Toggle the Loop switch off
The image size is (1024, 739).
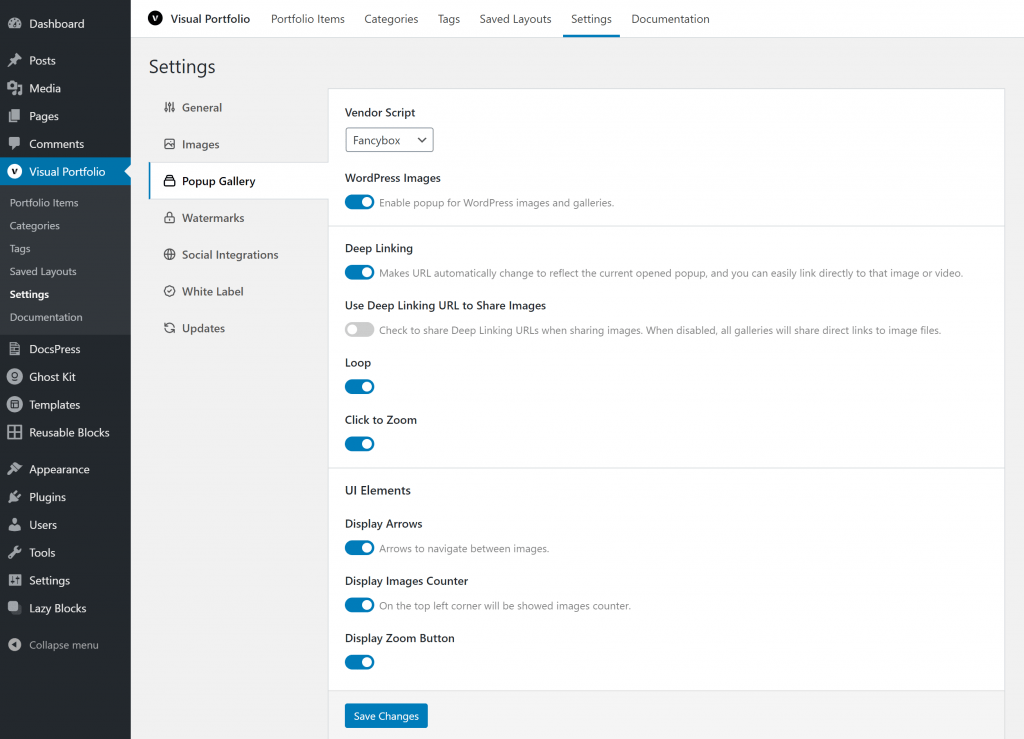pos(359,386)
